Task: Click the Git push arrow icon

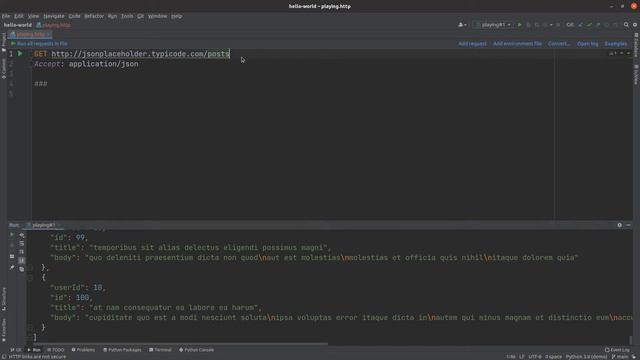Action: click(598, 25)
